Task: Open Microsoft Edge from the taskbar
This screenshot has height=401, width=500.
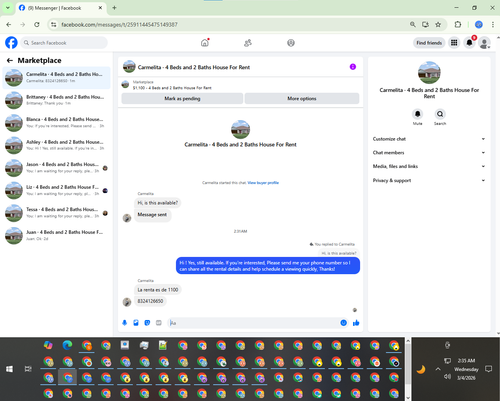Action: coord(67,345)
